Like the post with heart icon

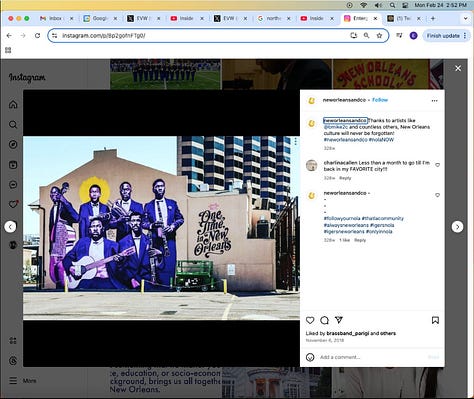click(x=310, y=320)
